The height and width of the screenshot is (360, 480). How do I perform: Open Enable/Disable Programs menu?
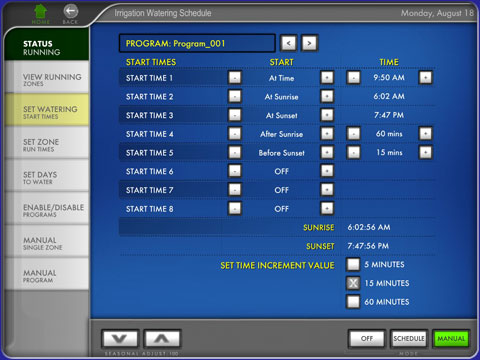[x=47, y=208]
